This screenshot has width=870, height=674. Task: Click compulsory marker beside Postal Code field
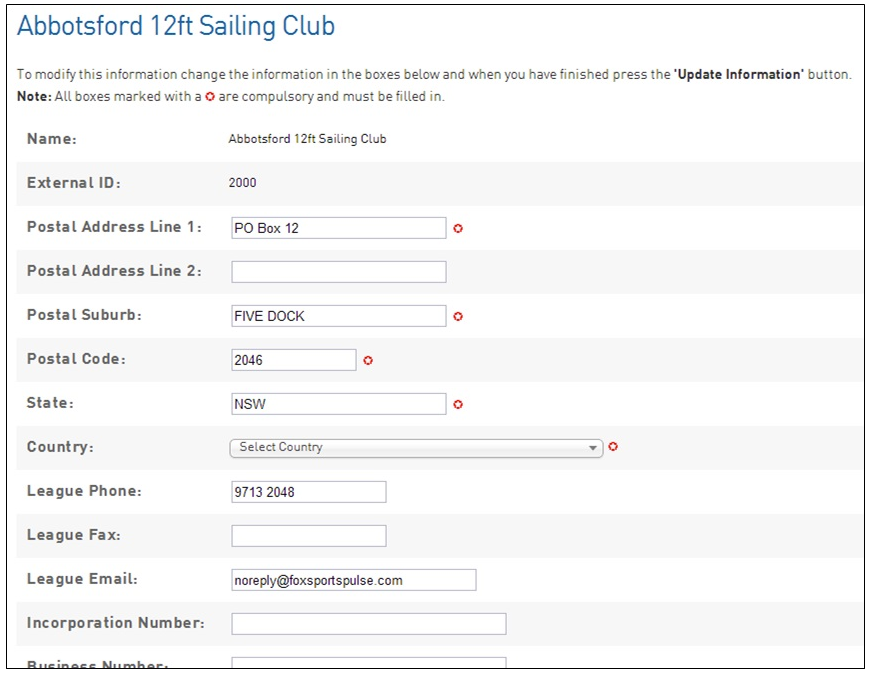click(x=368, y=361)
